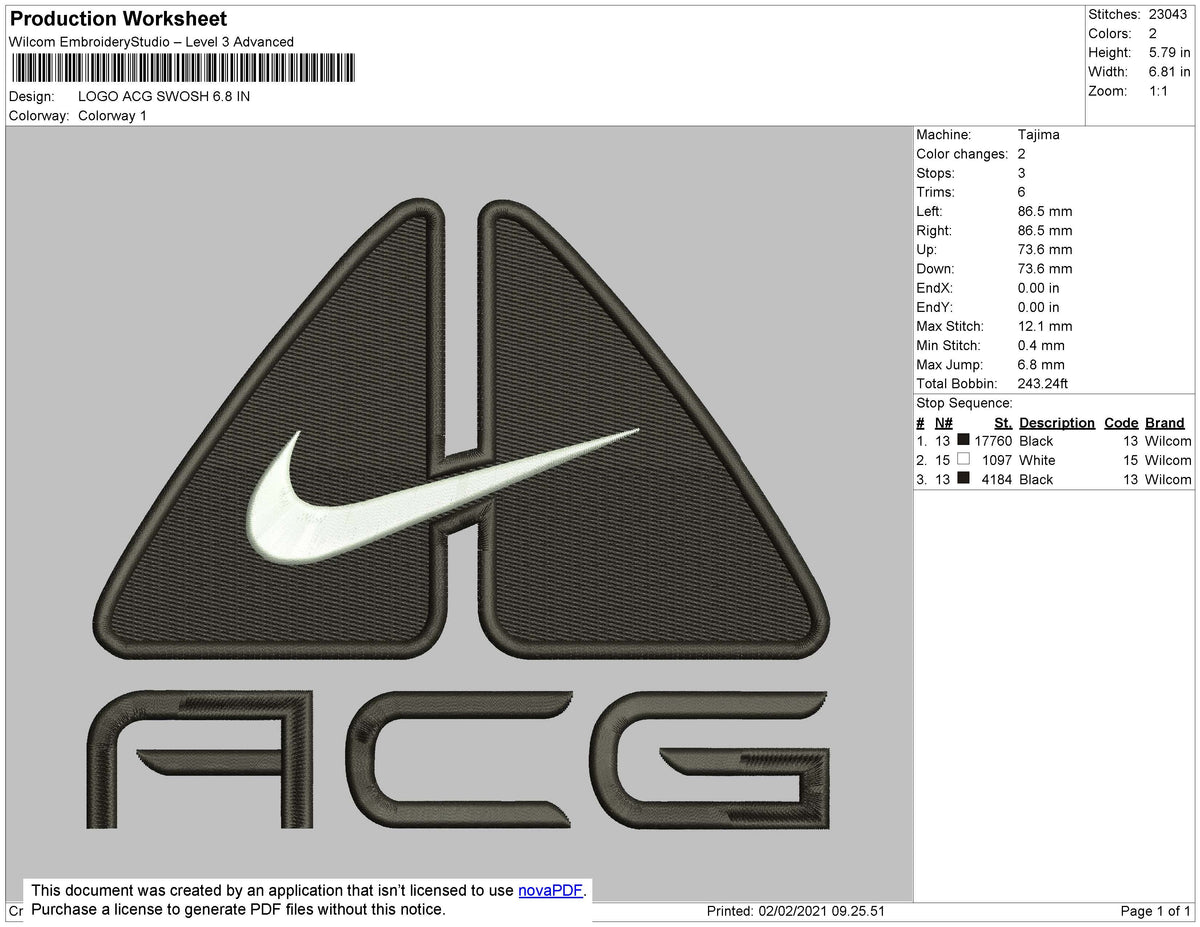Viewport: 1200px width, 927px height.
Task: Select Max Jump value 6.8 mm
Action: 1040,365
